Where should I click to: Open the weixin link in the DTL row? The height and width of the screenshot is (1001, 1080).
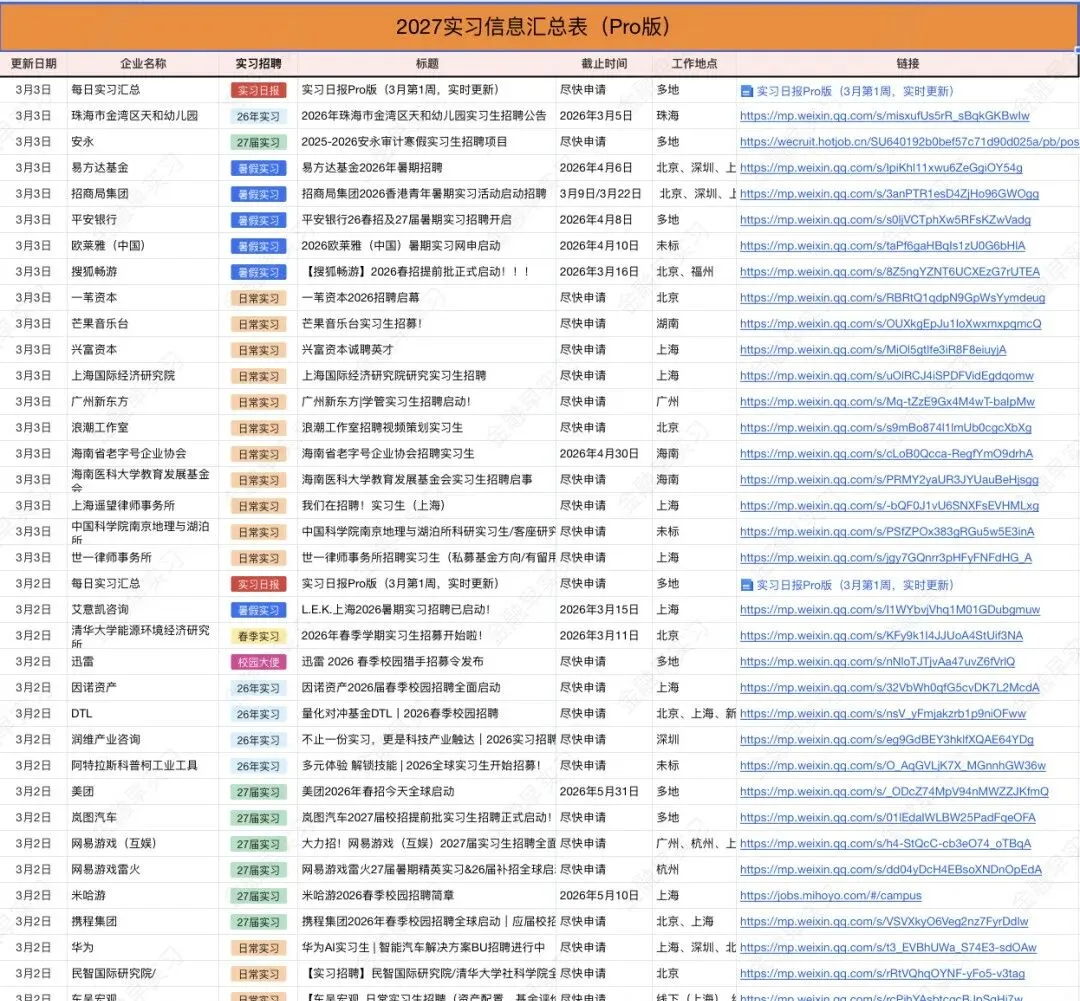coord(883,714)
